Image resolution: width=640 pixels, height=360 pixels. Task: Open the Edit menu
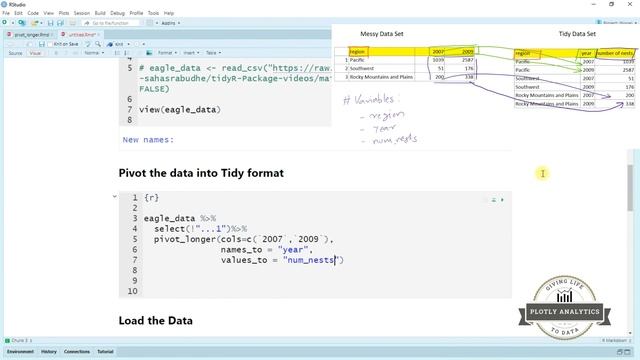point(18,13)
